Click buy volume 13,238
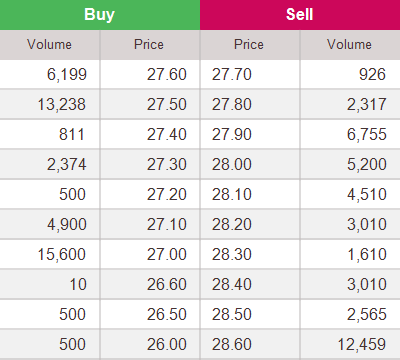Screen dimensions: 400x360 pyautogui.click(x=62, y=105)
